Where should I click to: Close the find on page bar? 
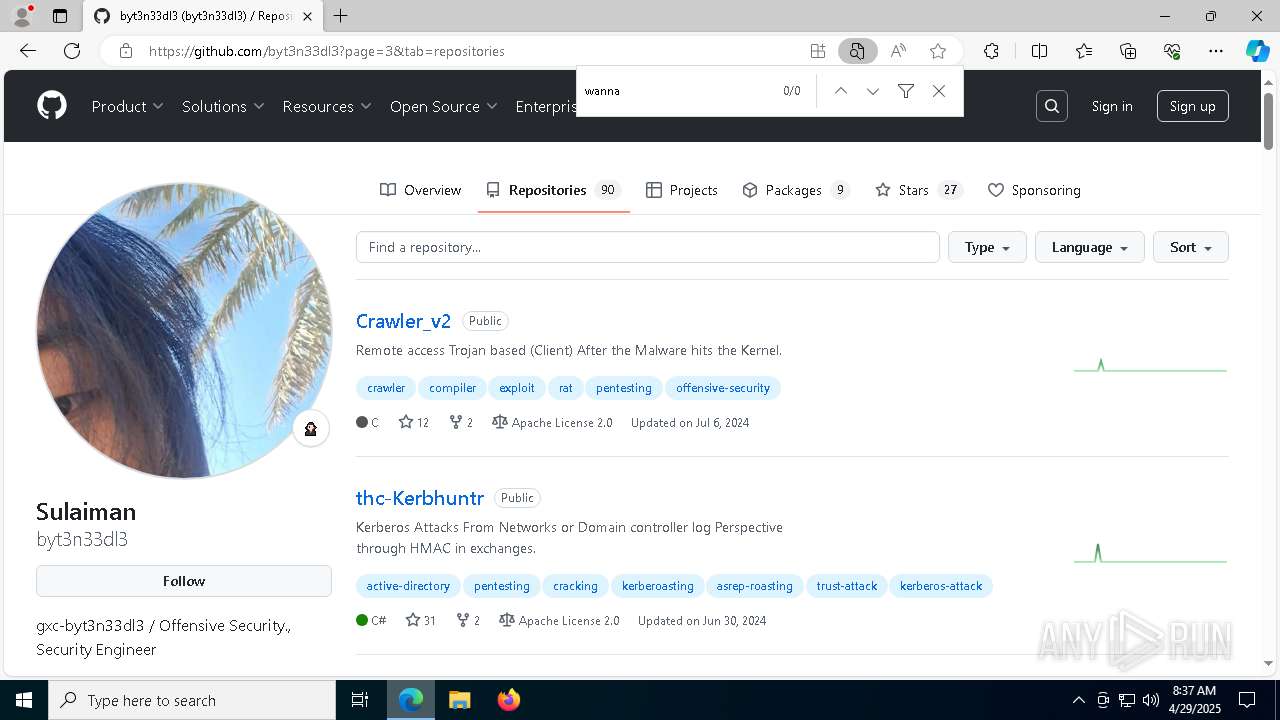[x=939, y=91]
